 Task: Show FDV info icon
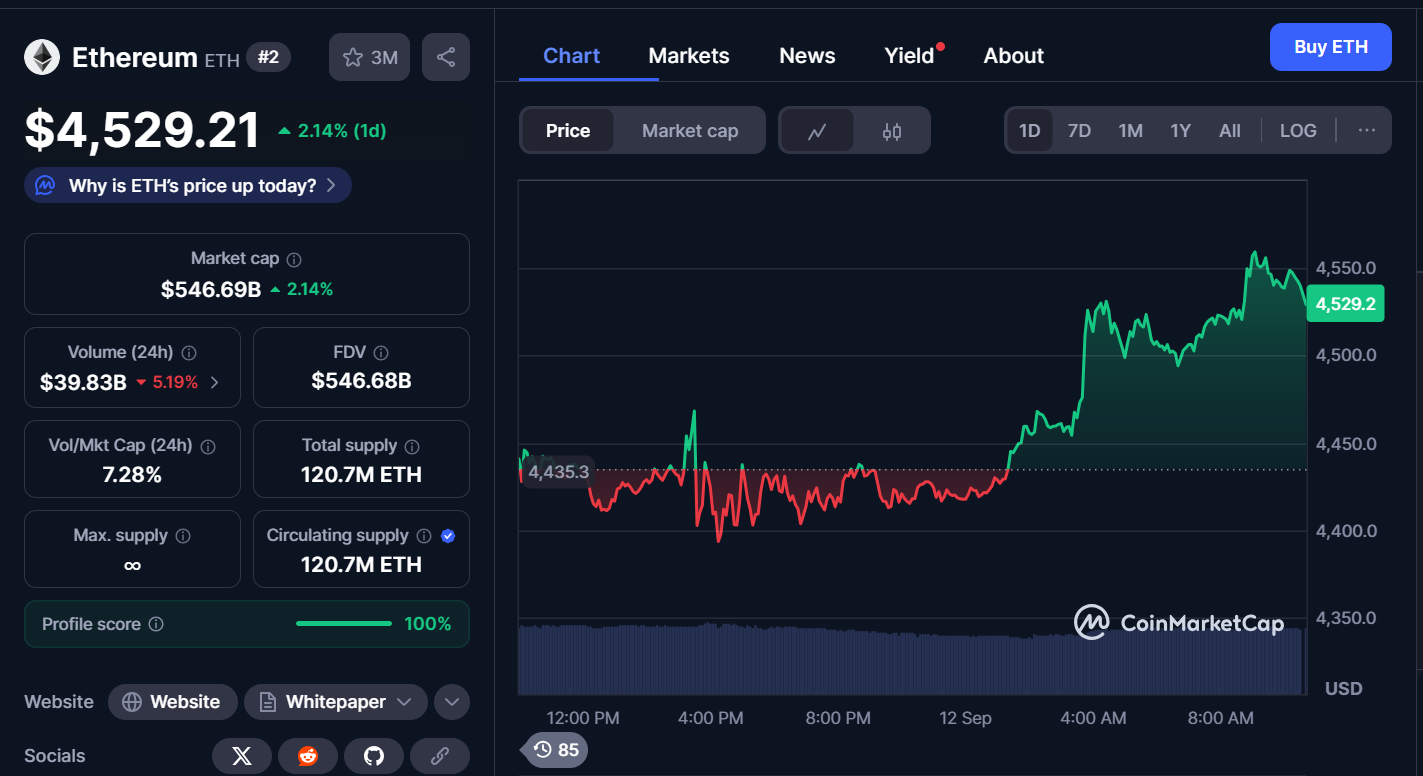point(380,353)
